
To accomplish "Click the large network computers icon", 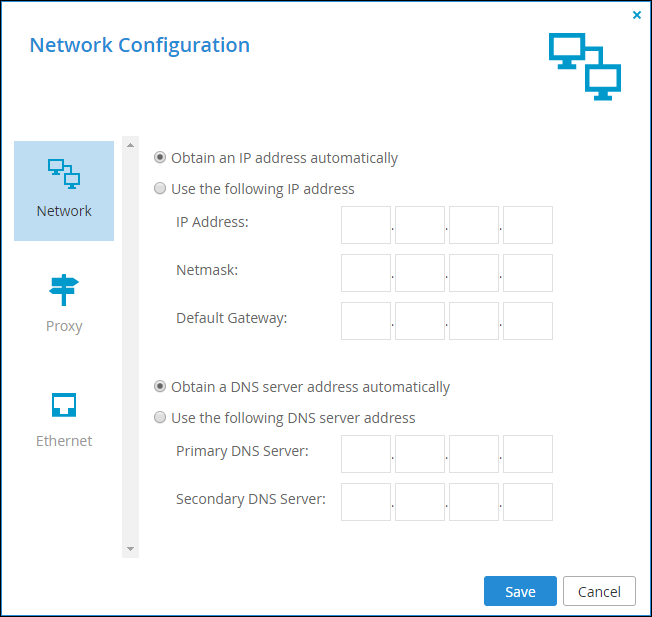I will (x=585, y=67).
